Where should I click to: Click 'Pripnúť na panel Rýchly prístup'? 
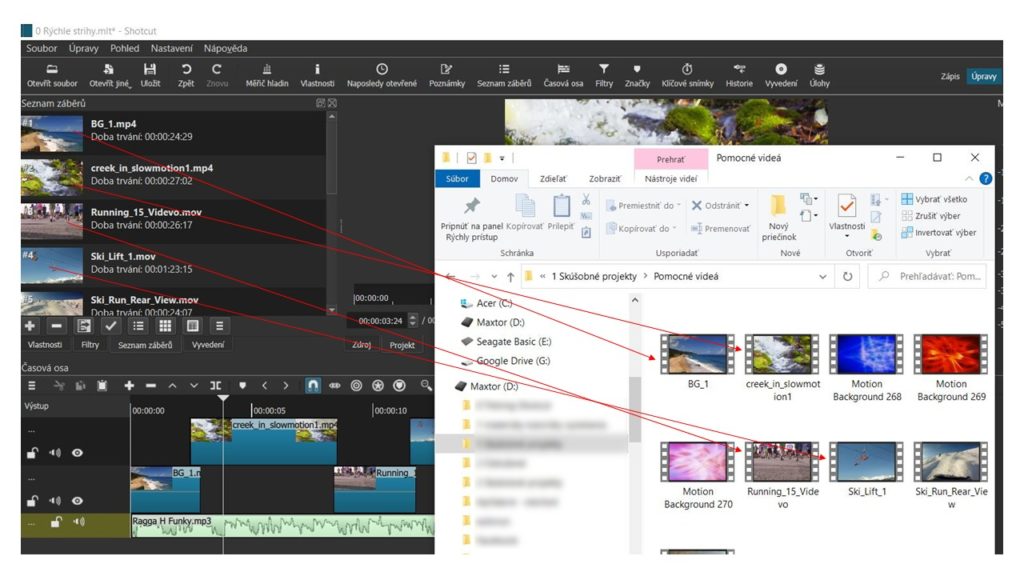coord(472,219)
